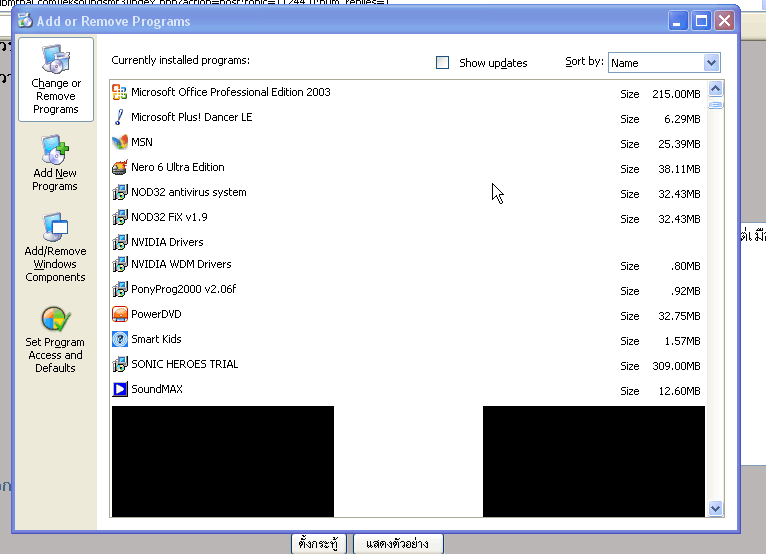Select NOD32 antivirus system entry
The width and height of the screenshot is (766, 554).
(408, 192)
